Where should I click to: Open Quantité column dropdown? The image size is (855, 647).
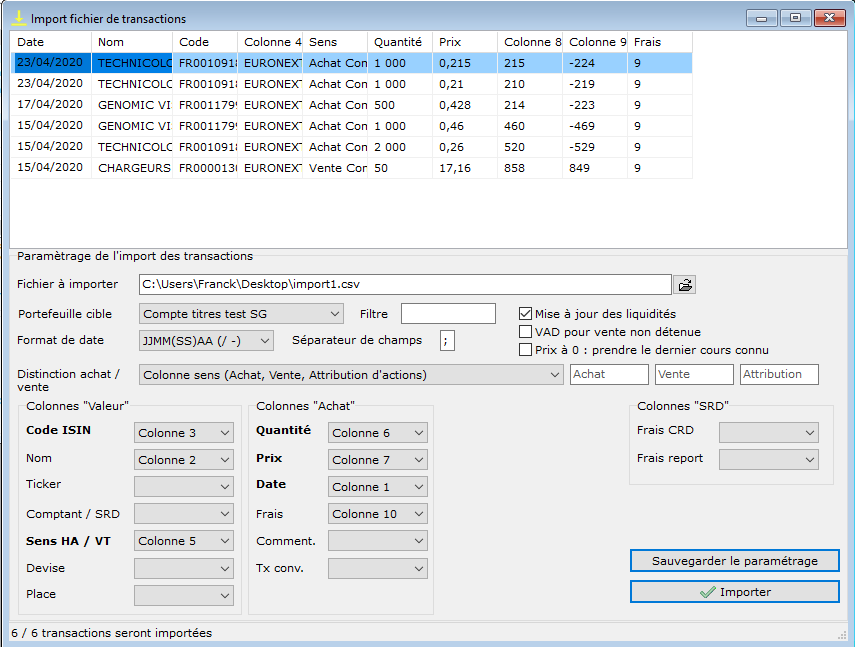coord(377,433)
